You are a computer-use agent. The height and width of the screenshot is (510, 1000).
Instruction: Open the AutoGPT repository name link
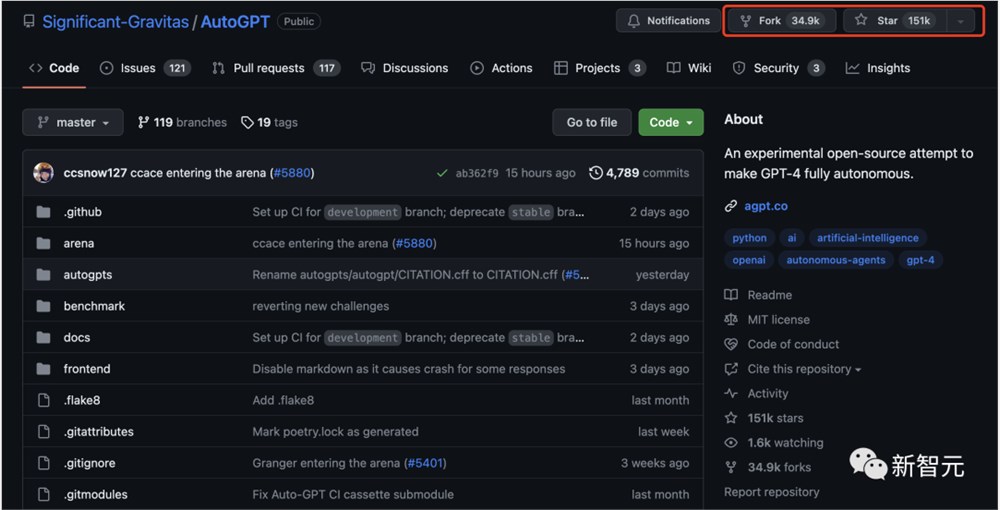tap(235, 22)
